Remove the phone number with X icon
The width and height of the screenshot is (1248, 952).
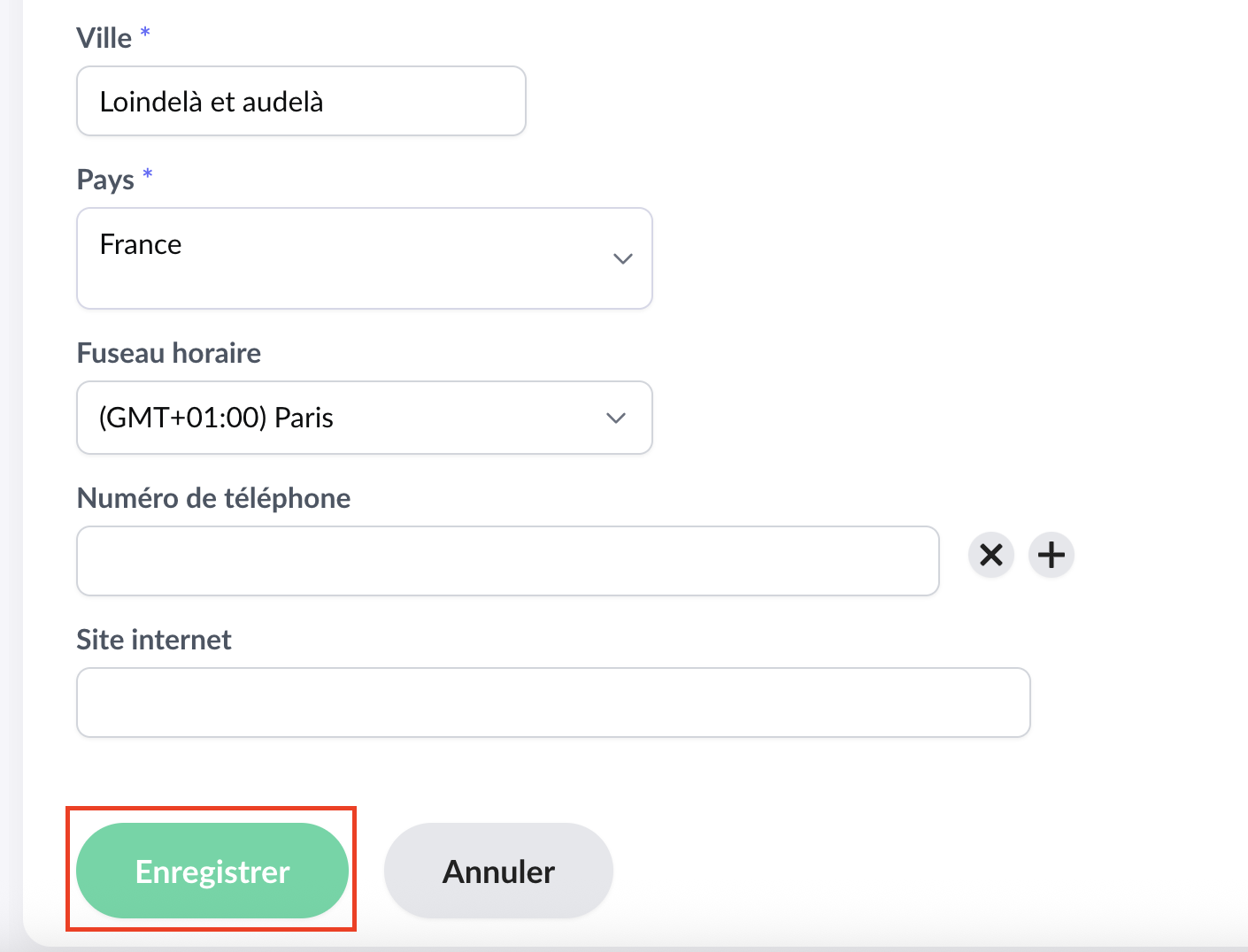point(991,555)
